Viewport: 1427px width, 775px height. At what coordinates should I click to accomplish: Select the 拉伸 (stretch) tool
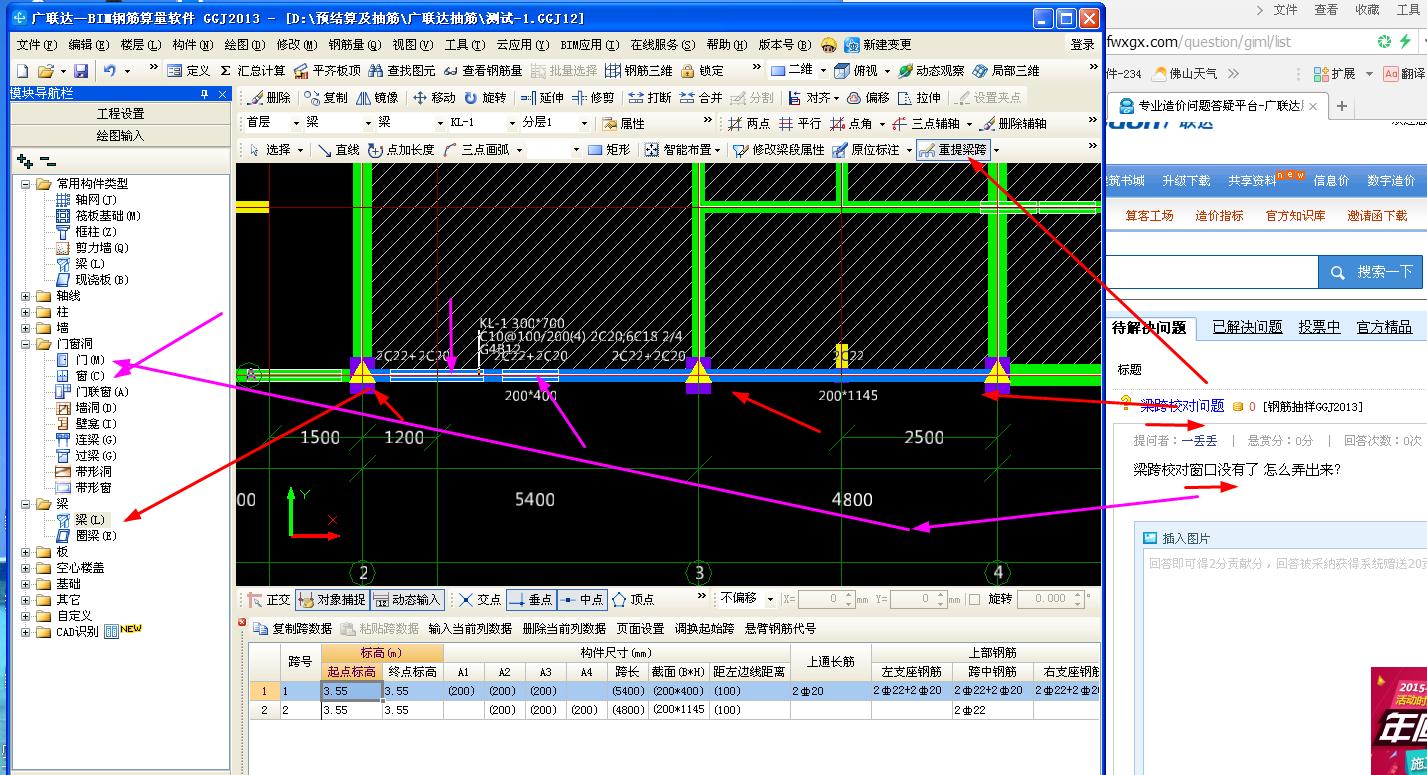[919, 97]
